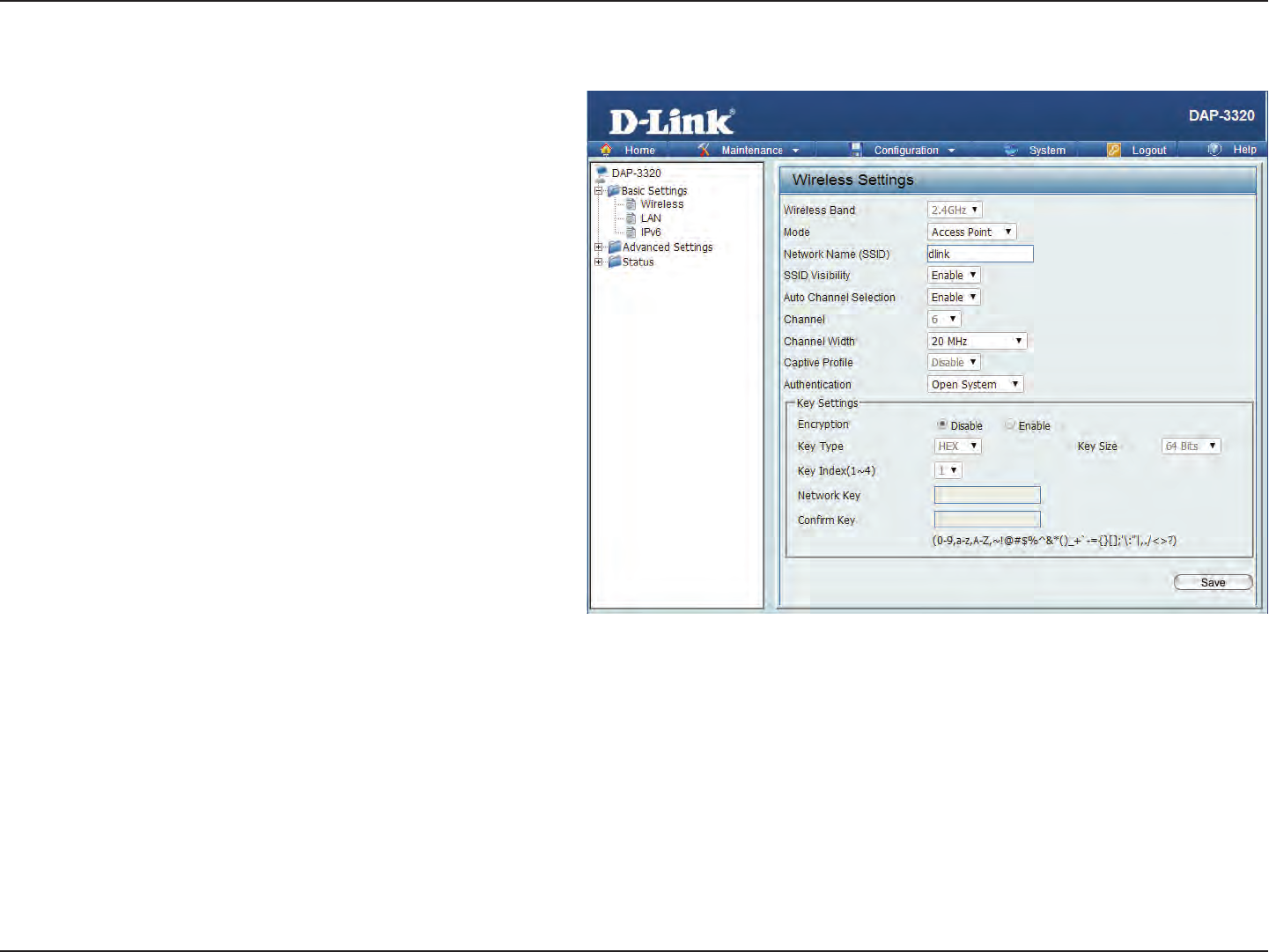Click the Logout key icon
The height and width of the screenshot is (952, 1269).
pyautogui.click(x=1114, y=150)
